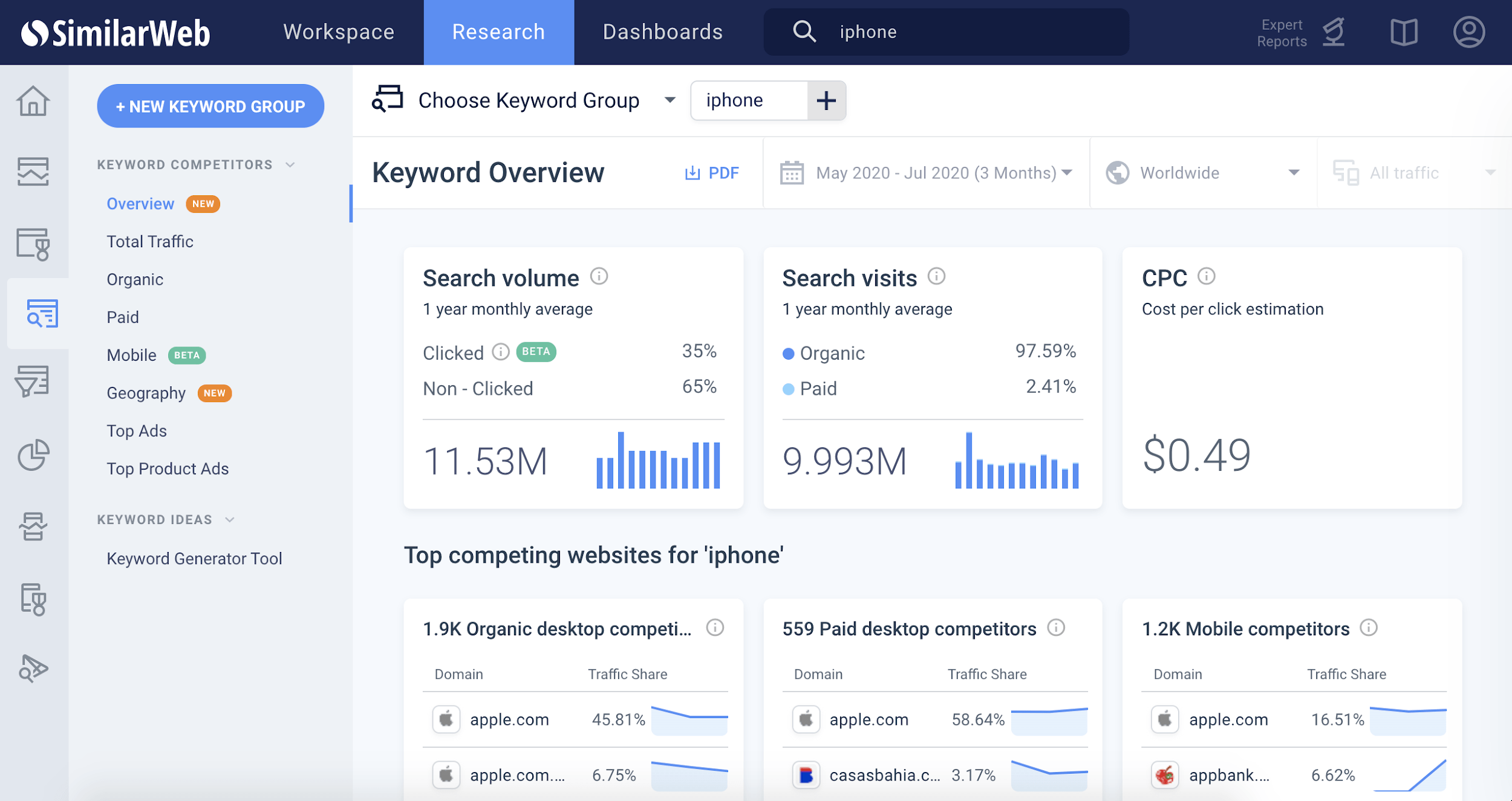Click the Traffic Share header in Mobile competitors
Screen dimensions: 1512x801
pyautogui.click(x=1346, y=674)
